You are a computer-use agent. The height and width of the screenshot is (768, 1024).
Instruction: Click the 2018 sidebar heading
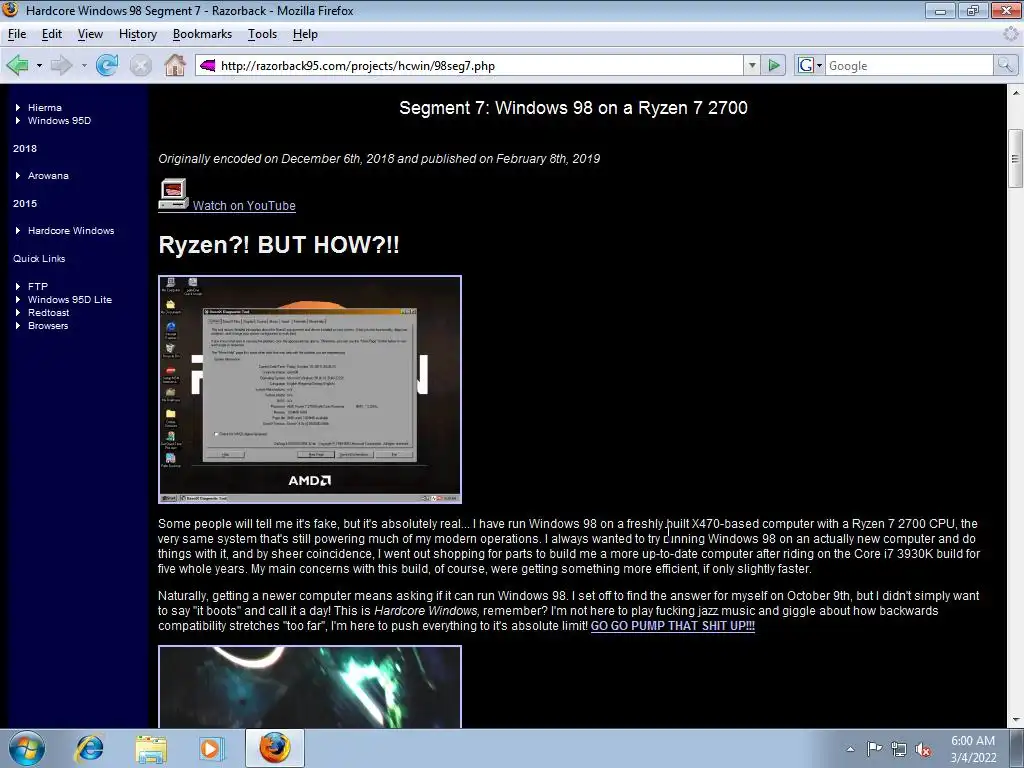pos(25,148)
